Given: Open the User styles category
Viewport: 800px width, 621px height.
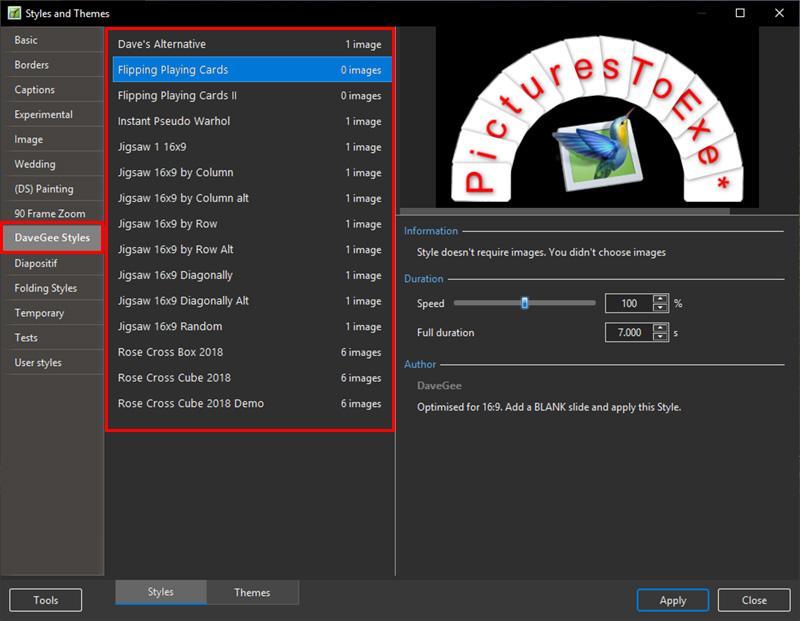Looking at the screenshot, I should 53,362.
